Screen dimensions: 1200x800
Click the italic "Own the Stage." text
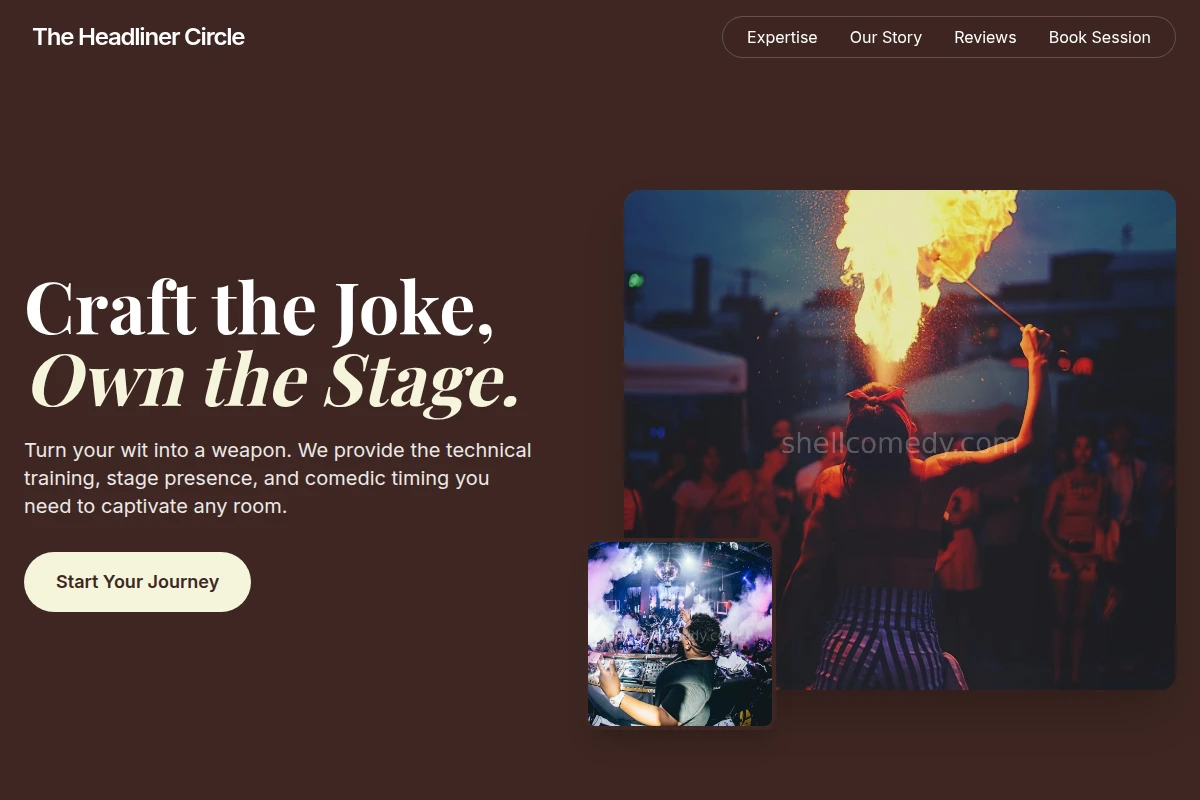coord(274,380)
